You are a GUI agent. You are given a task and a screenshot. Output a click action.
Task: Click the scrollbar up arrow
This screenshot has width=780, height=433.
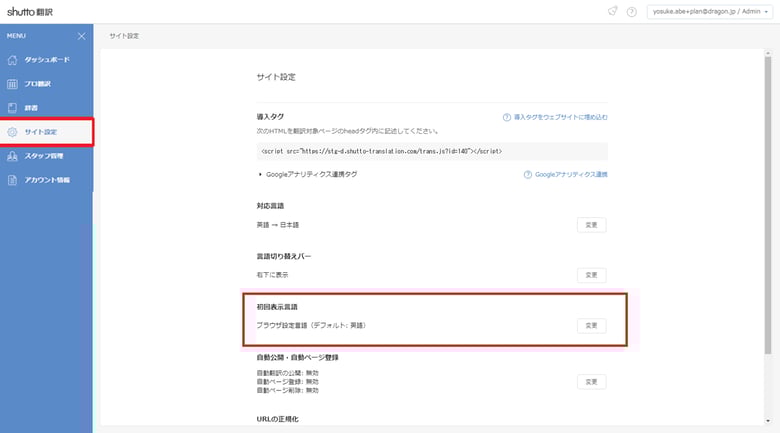point(768,53)
